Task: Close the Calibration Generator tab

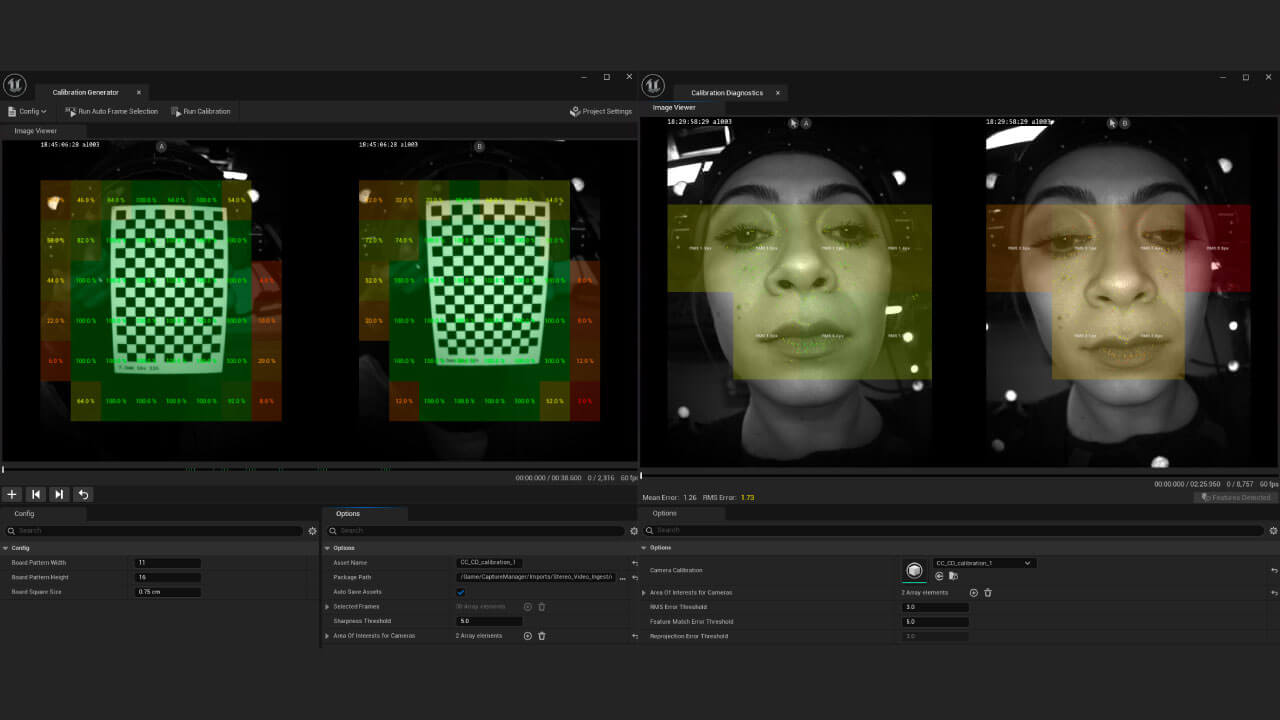Action: click(139, 92)
